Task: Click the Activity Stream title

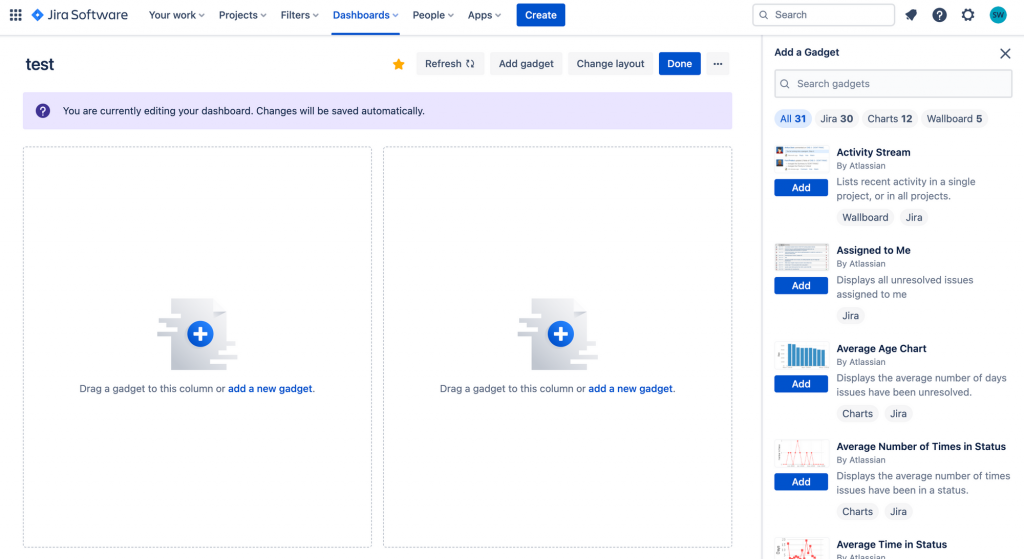Action: pos(873,152)
